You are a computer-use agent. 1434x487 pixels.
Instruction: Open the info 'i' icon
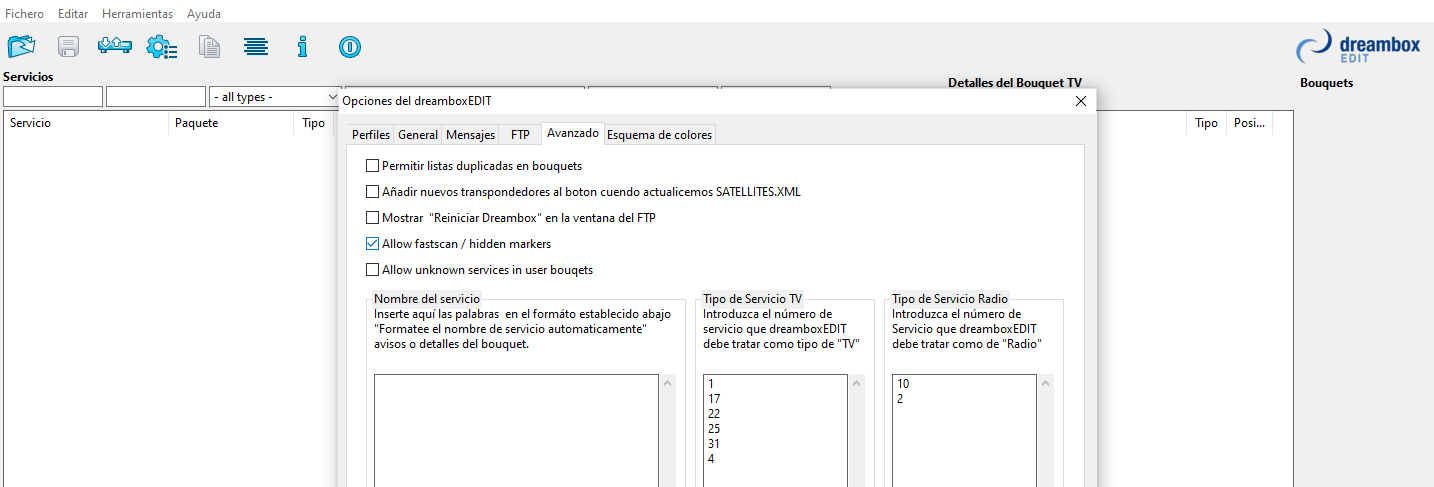coord(302,46)
